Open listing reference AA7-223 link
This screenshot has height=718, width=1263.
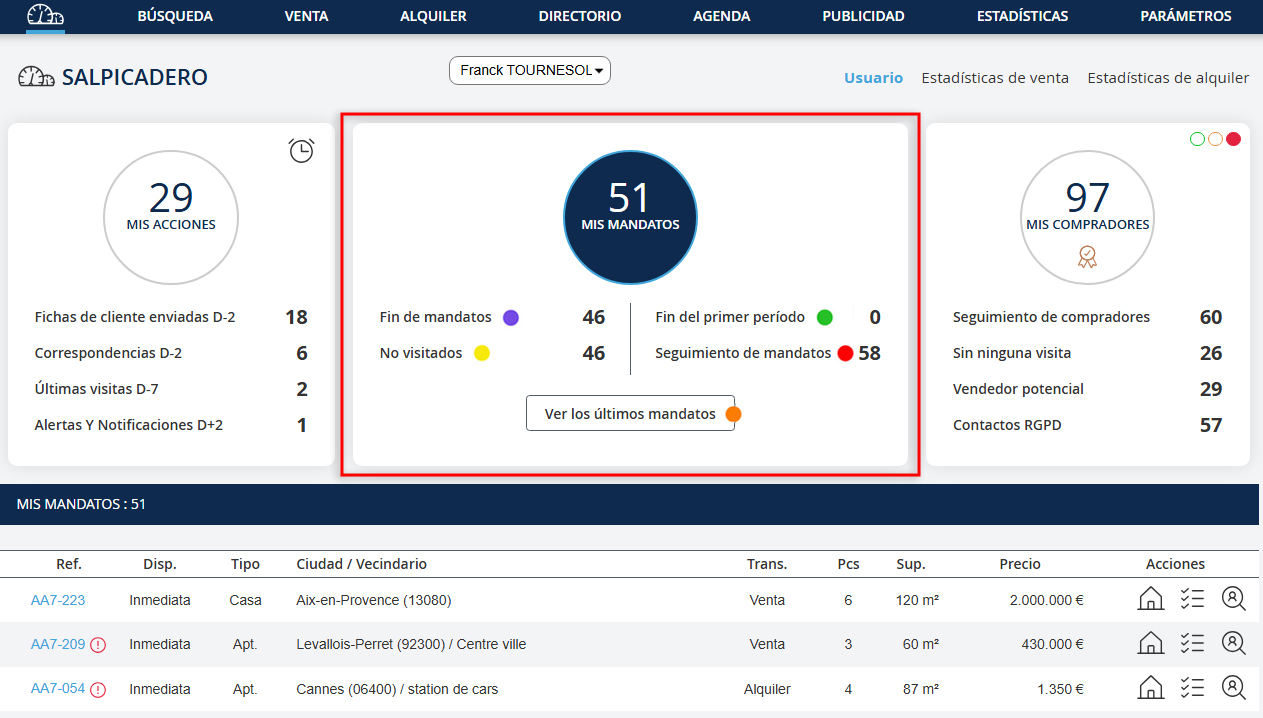(x=58, y=600)
